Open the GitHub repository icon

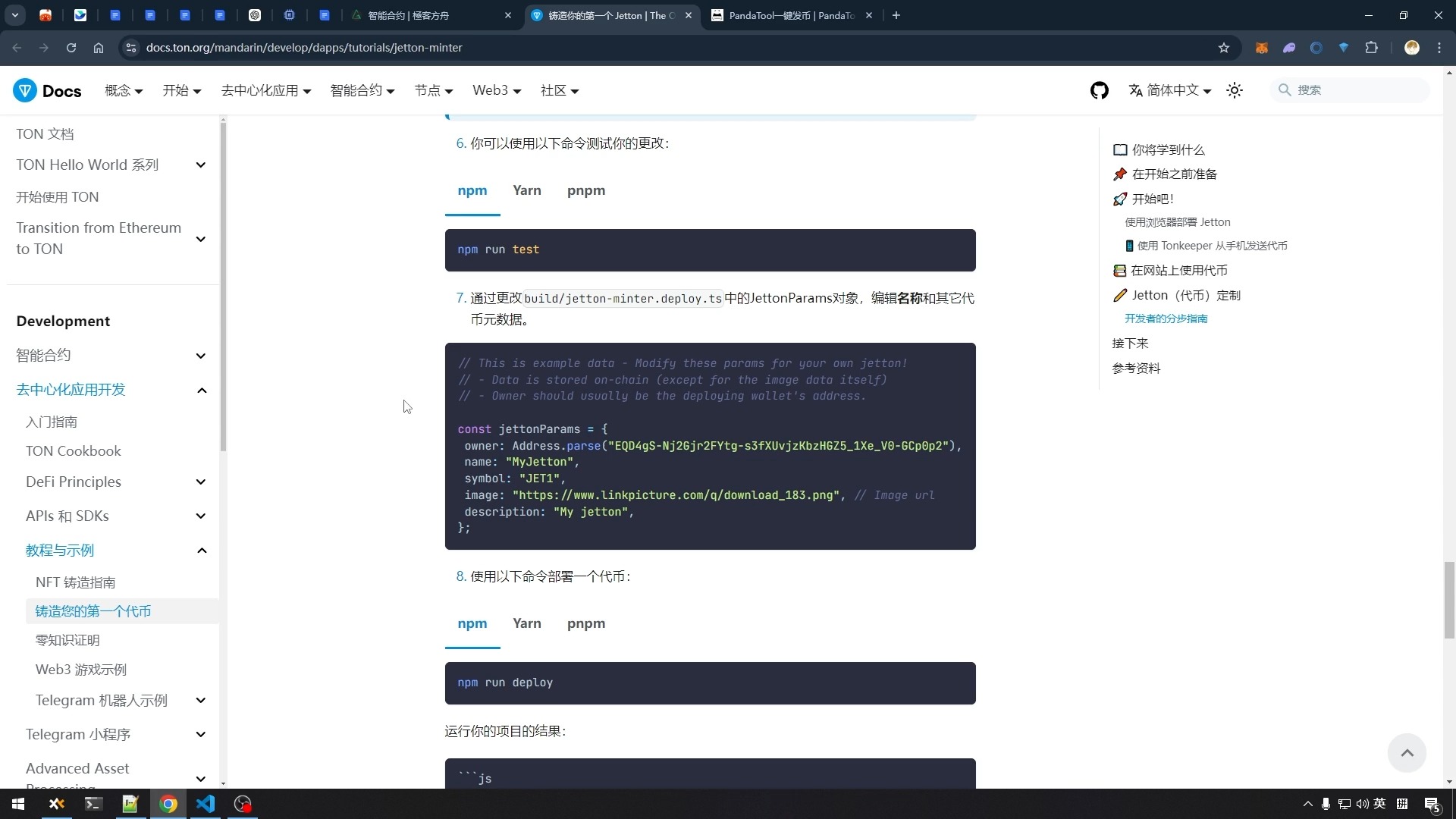[x=1100, y=90]
